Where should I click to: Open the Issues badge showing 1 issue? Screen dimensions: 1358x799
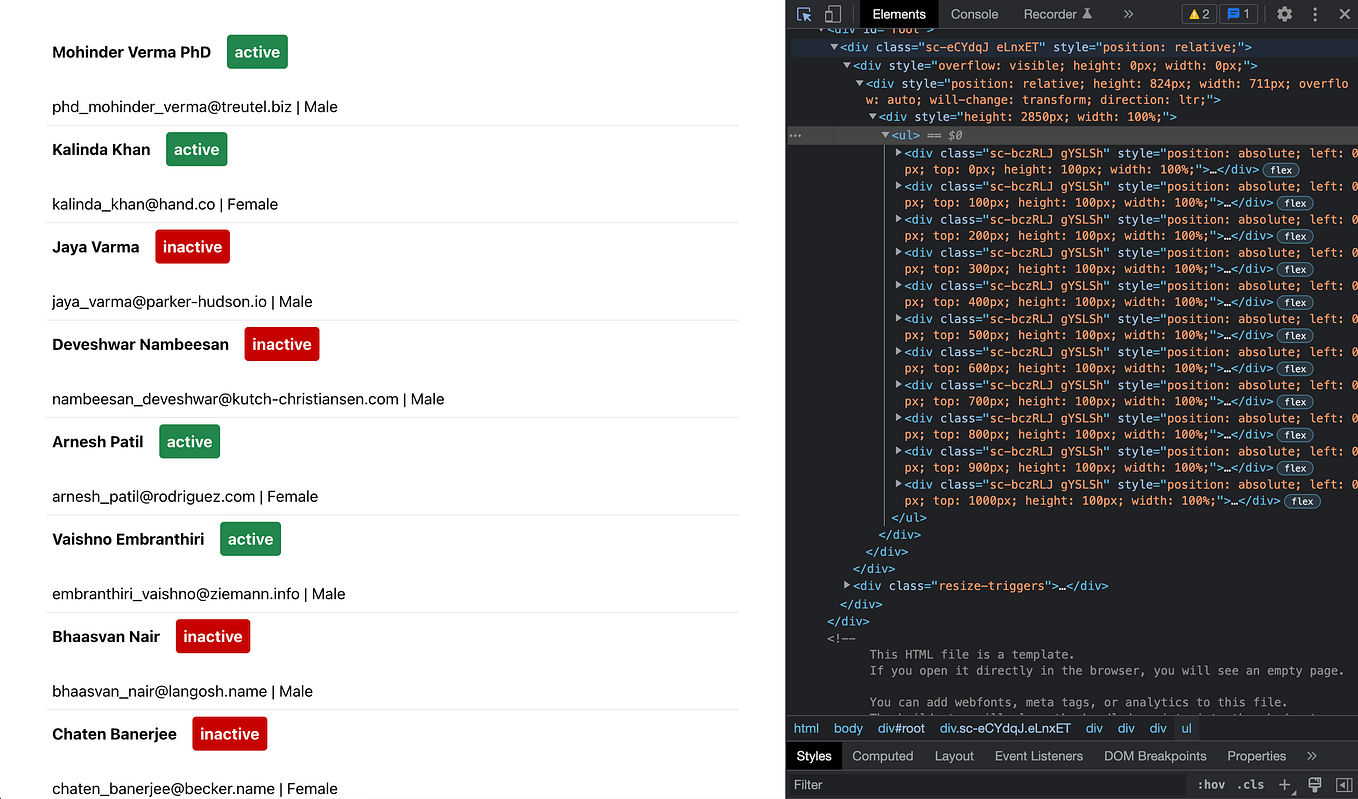point(1238,14)
